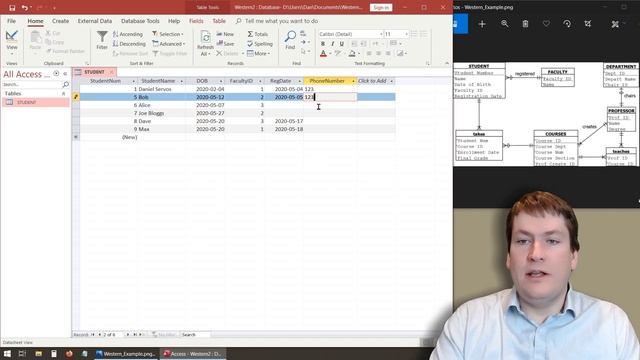Apply Italic text formatting
Screen dimensions: 640x360
click(x=332, y=44)
